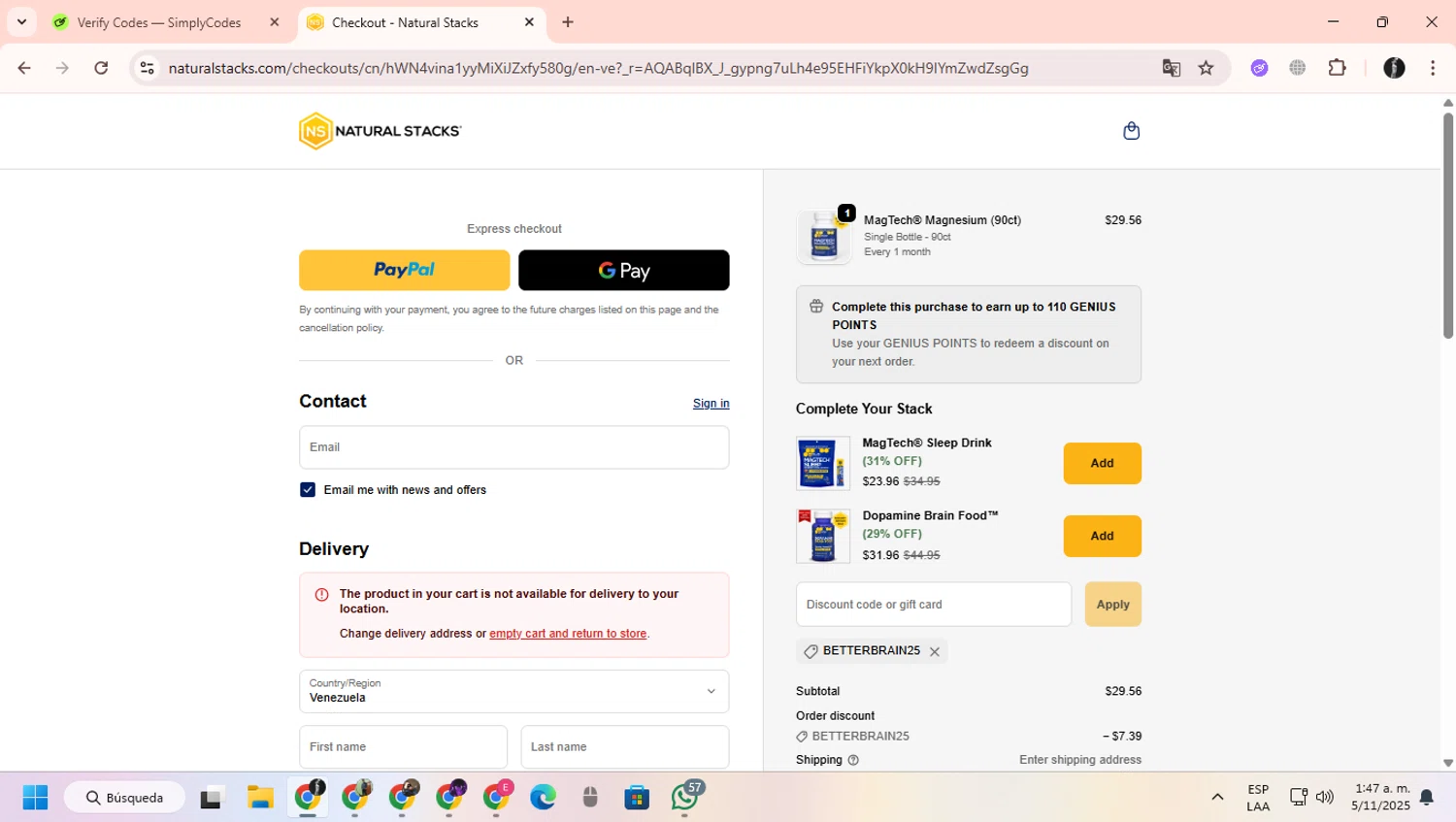The image size is (1456, 822).
Task: Add MagTech Sleep Drink to the order
Action: [x=1102, y=463]
